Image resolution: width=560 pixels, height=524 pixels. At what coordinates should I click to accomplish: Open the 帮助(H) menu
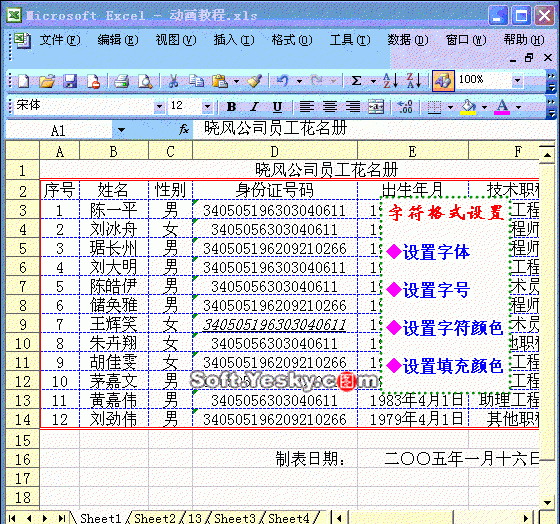click(524, 40)
